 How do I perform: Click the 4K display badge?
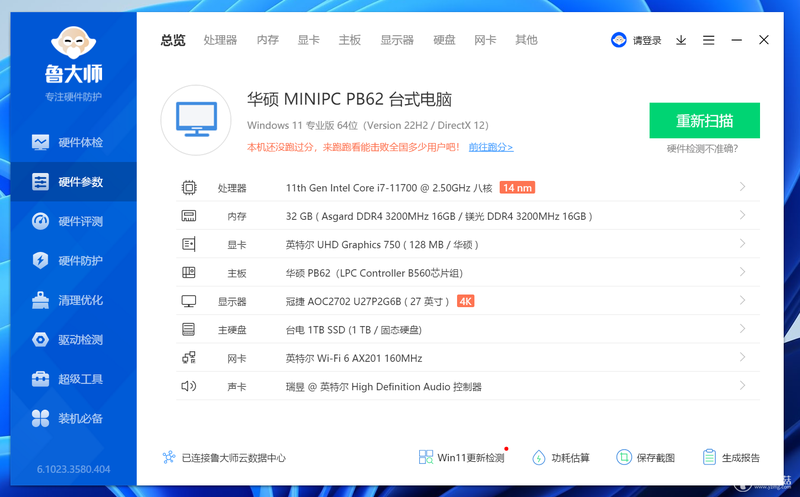pyautogui.click(x=465, y=301)
